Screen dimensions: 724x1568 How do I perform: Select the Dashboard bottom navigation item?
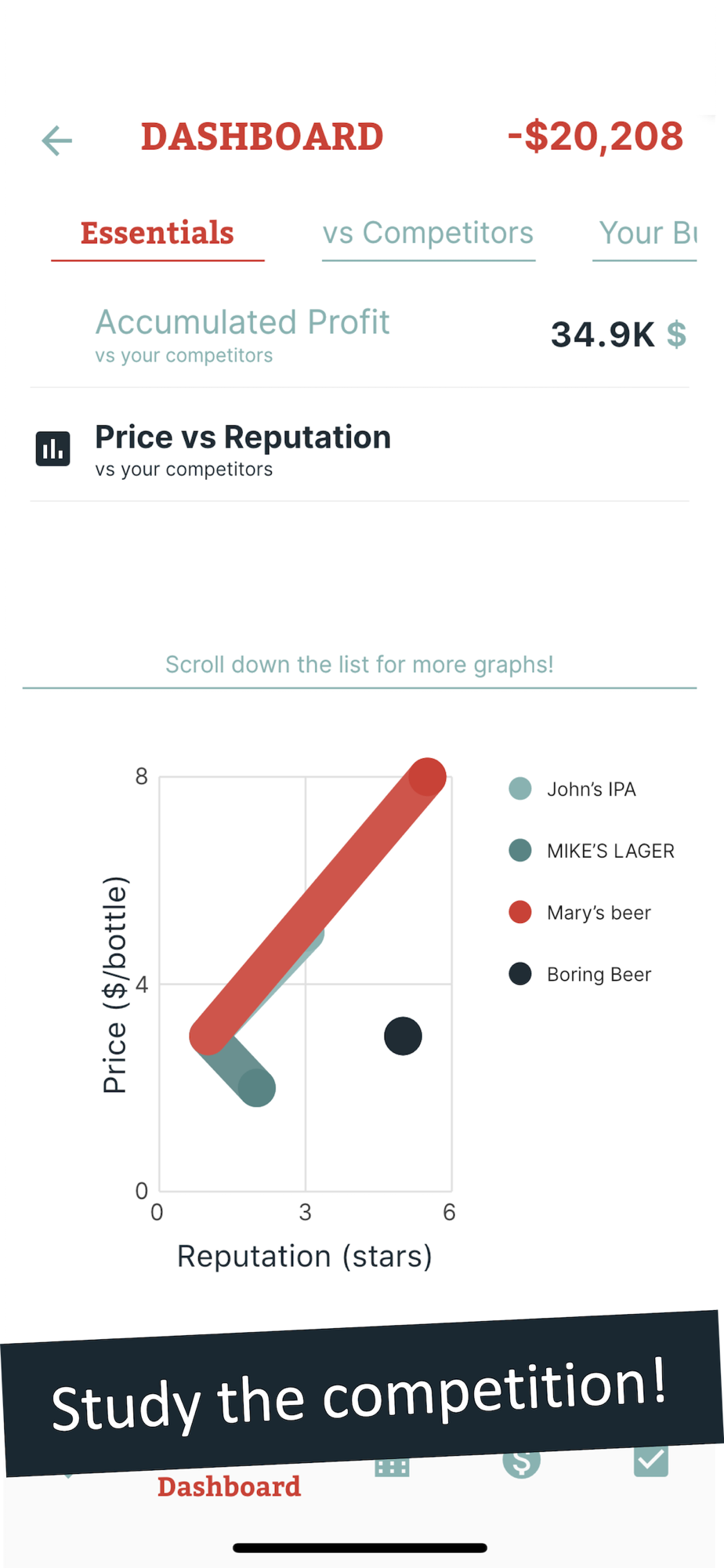pos(229,1486)
